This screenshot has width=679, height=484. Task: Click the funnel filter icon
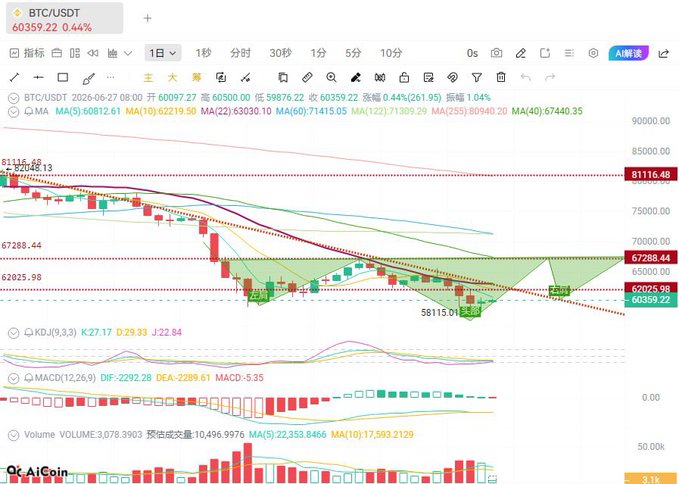(x=477, y=77)
